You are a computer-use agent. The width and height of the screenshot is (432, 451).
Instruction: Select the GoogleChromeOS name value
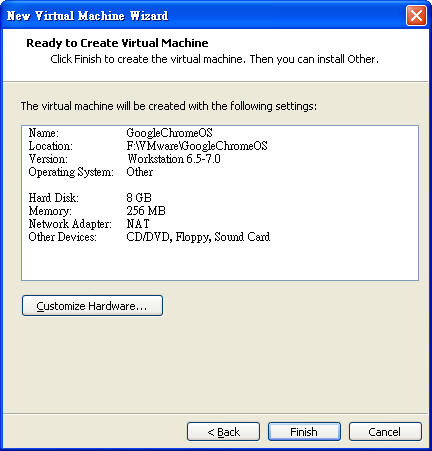click(x=169, y=133)
